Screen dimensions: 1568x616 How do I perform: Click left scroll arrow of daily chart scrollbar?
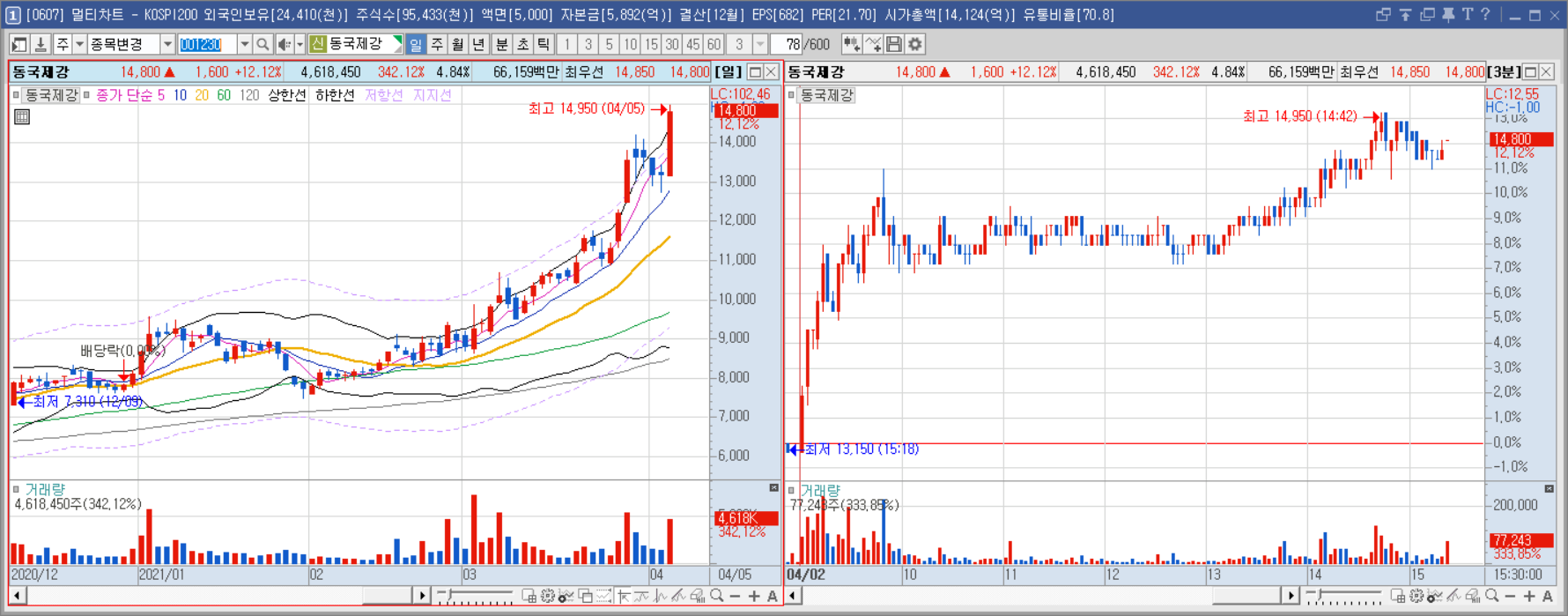[17, 597]
